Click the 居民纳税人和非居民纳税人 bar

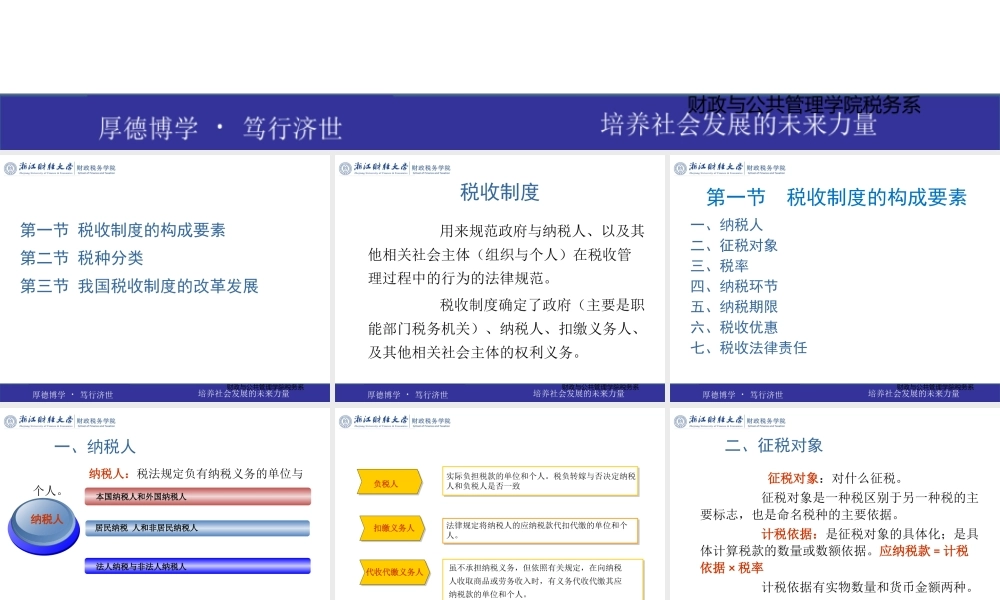click(197, 527)
